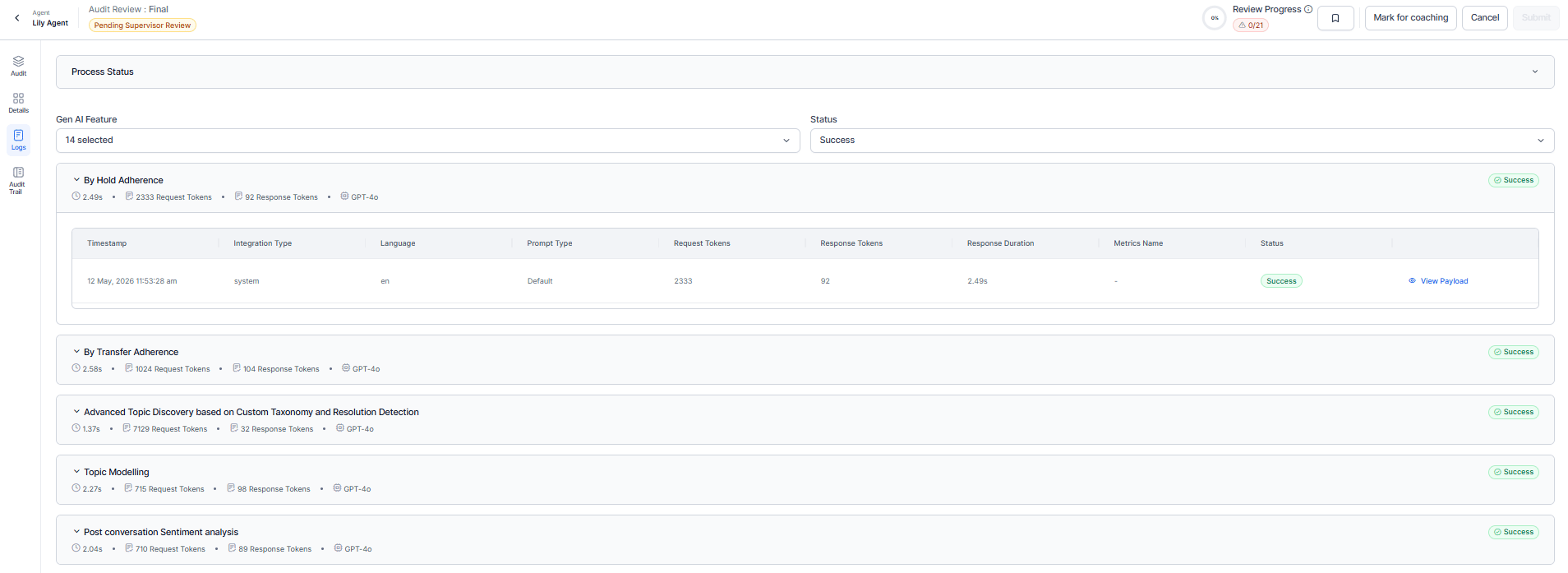1568x573 pixels.
Task: Click the bookmark icon button
Action: 1335,18
